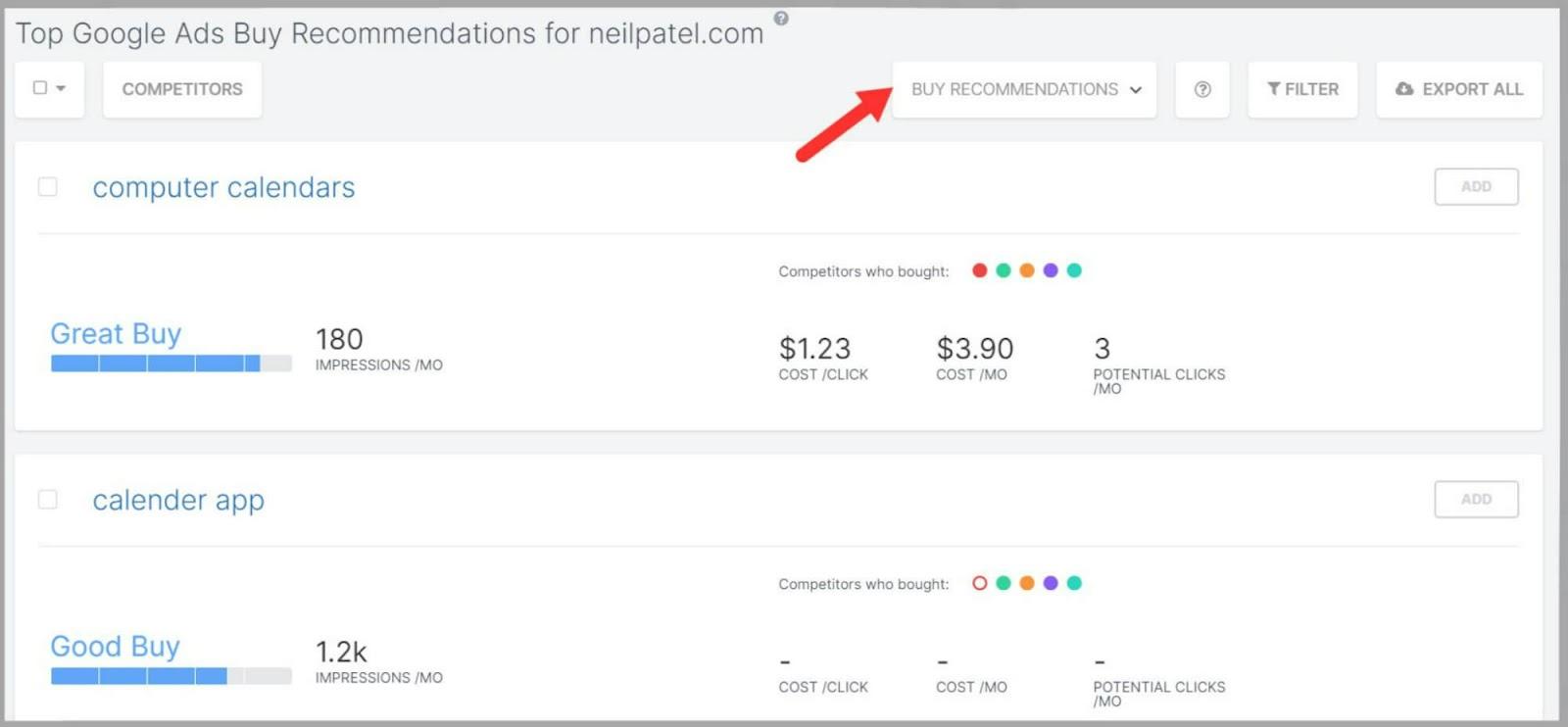This screenshot has width=1568, height=727.
Task: Open the COMPETITORS tab
Action: coord(182,89)
